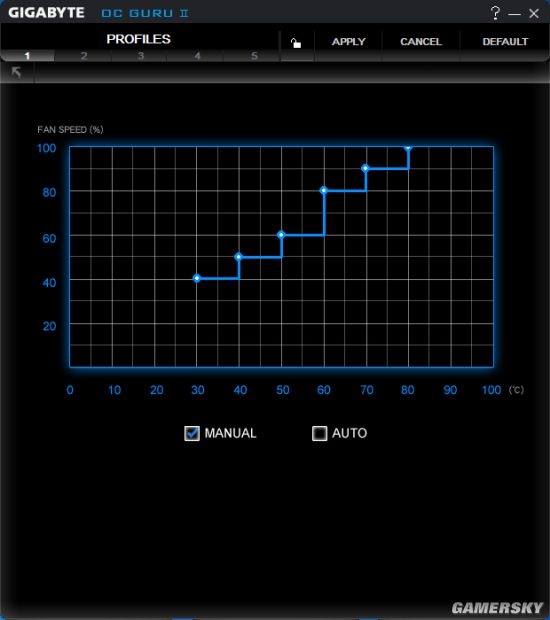This screenshot has height=620, width=550.
Task: Switch to profile tab 2
Action: coord(84,56)
